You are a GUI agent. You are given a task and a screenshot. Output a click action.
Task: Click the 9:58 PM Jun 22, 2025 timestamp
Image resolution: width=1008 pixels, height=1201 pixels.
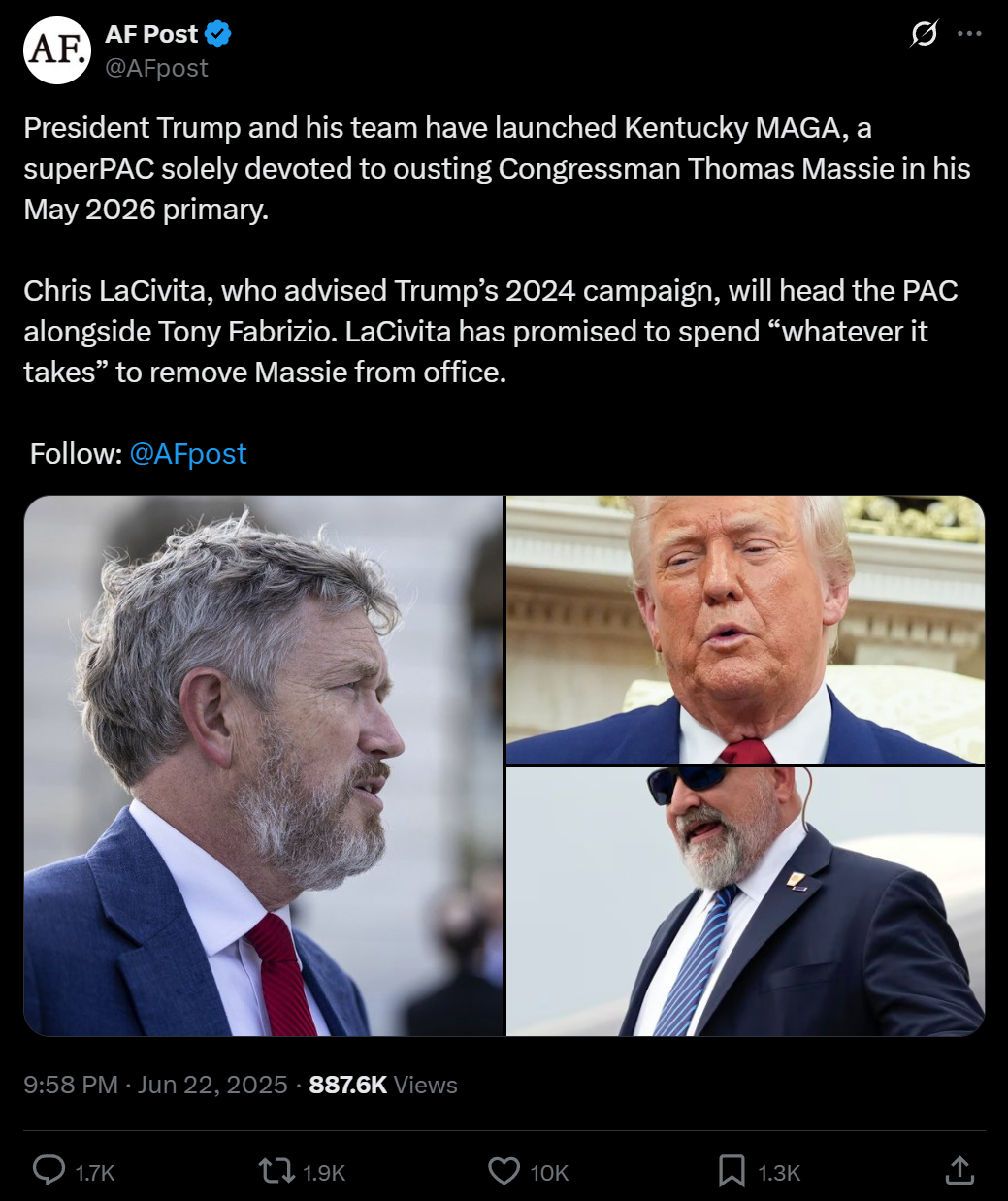point(155,1085)
